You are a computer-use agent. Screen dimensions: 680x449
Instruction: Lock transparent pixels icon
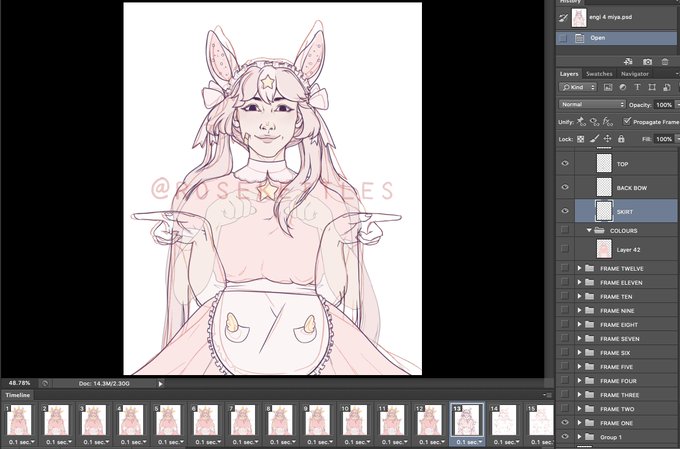(580, 139)
